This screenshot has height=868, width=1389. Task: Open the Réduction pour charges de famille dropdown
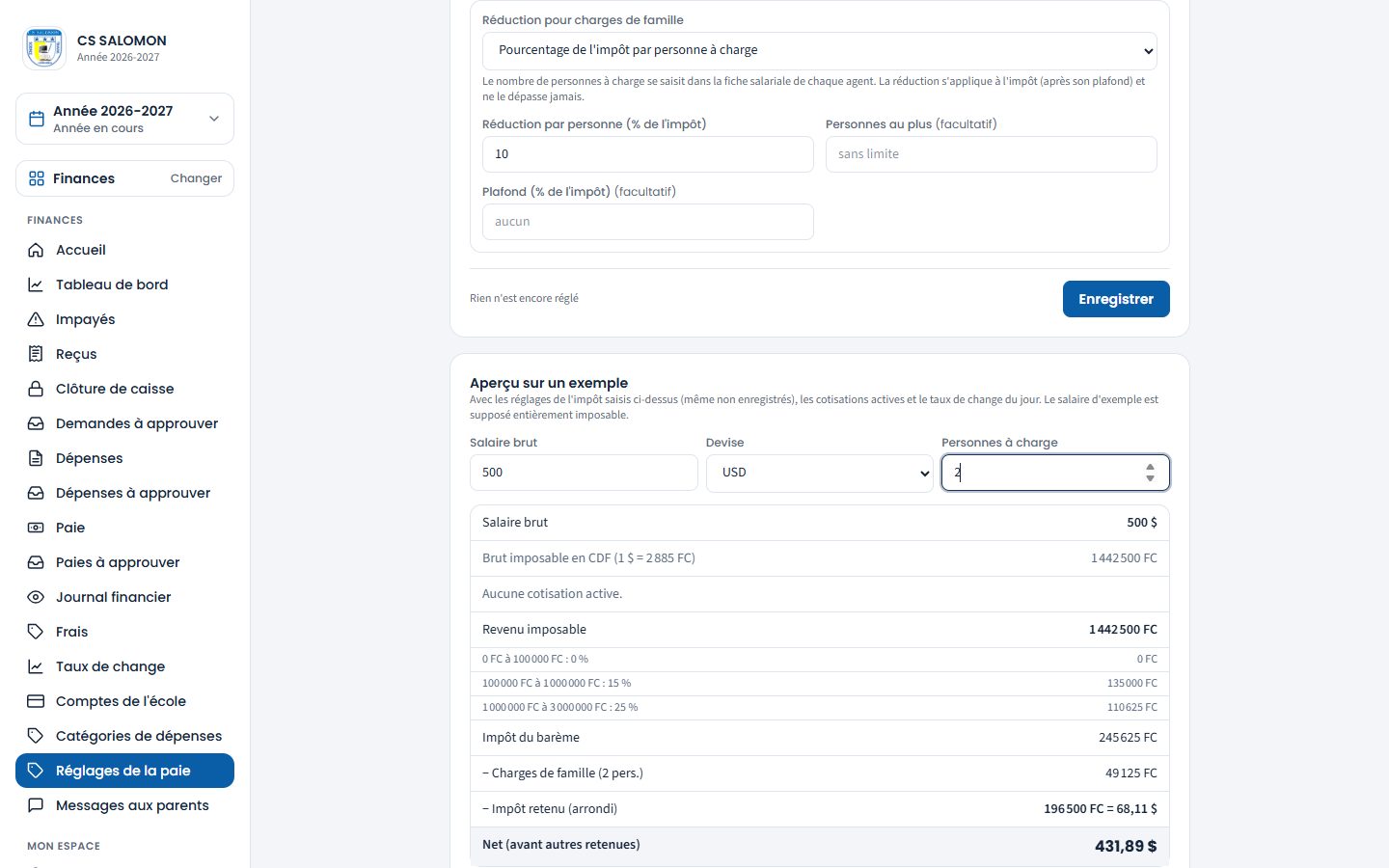[820, 50]
